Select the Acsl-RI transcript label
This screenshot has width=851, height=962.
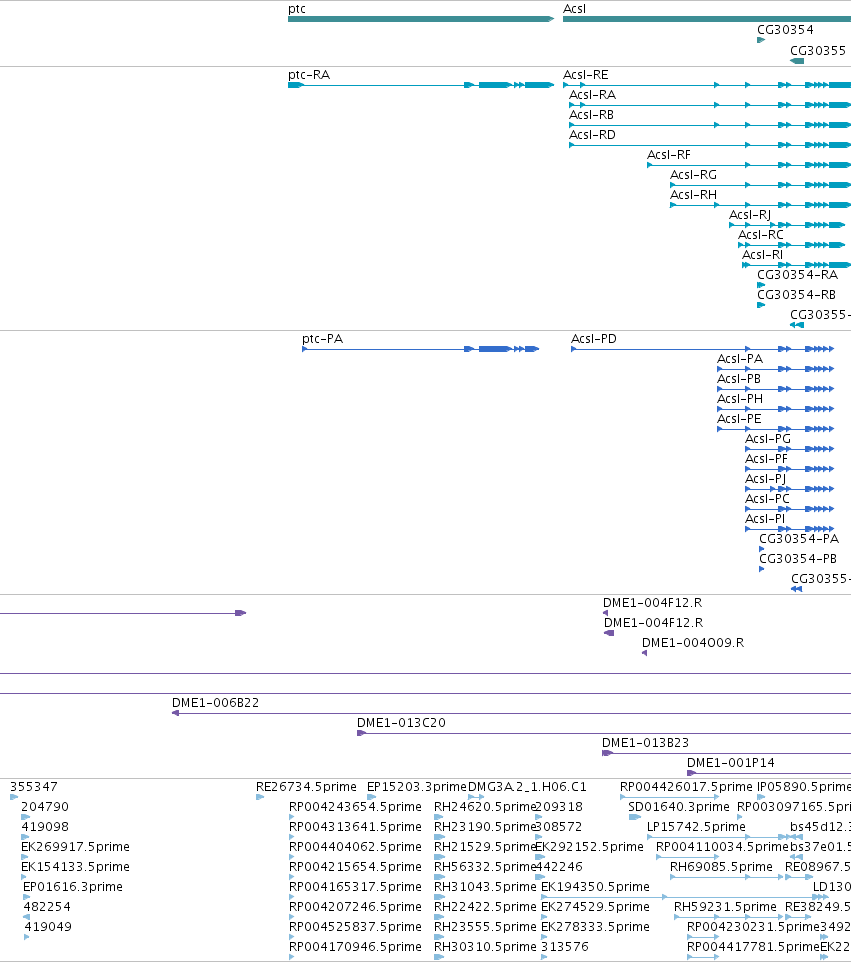(763, 255)
